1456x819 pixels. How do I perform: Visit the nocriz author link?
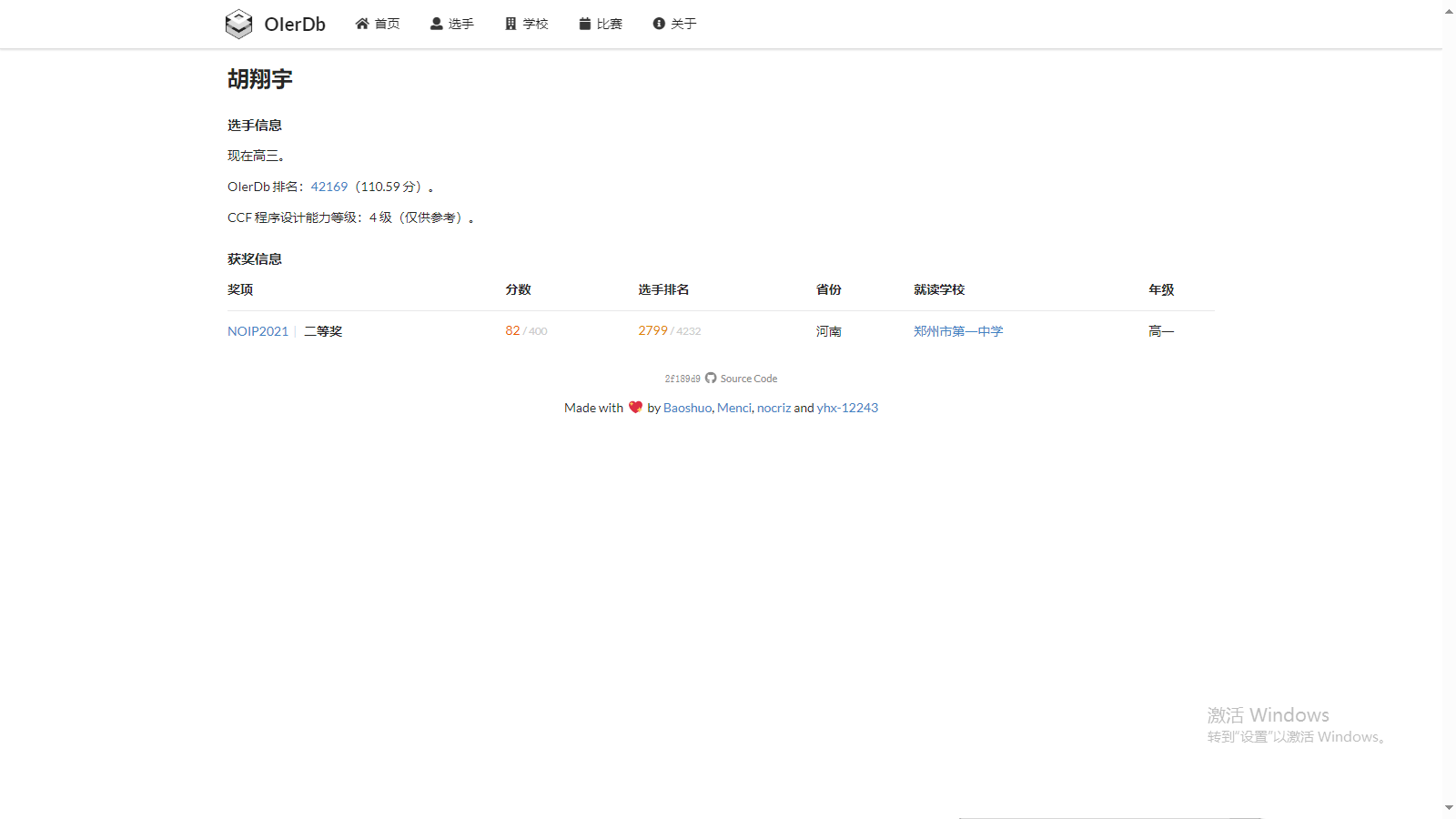773,408
